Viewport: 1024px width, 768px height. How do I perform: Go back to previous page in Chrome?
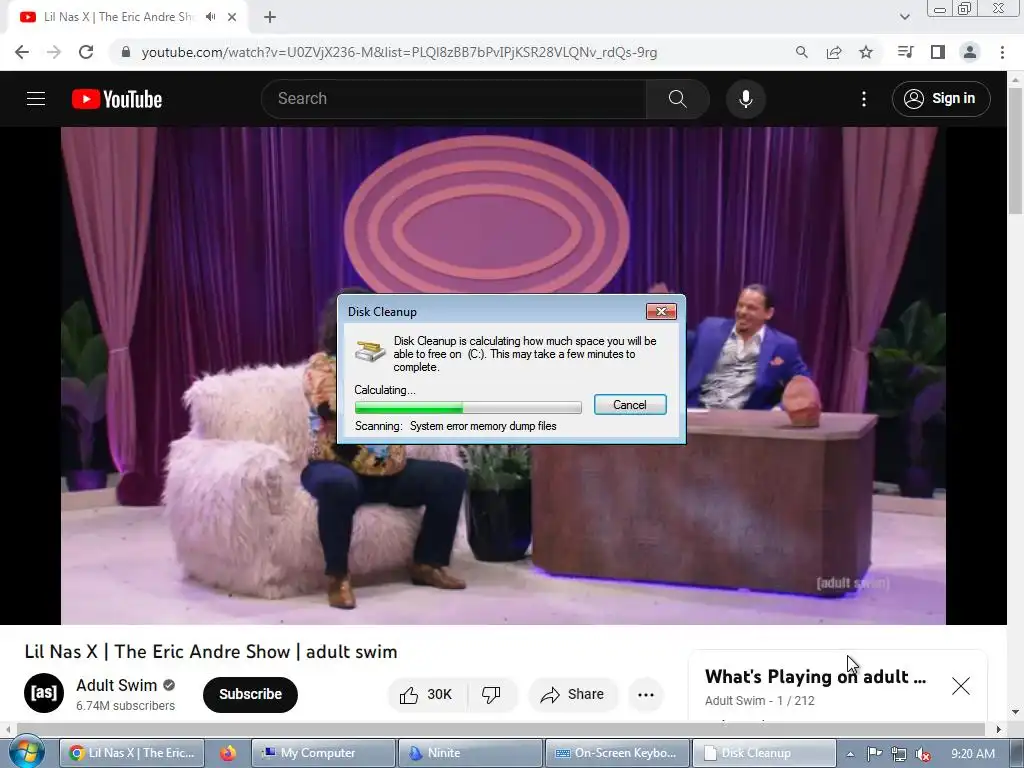coord(22,52)
